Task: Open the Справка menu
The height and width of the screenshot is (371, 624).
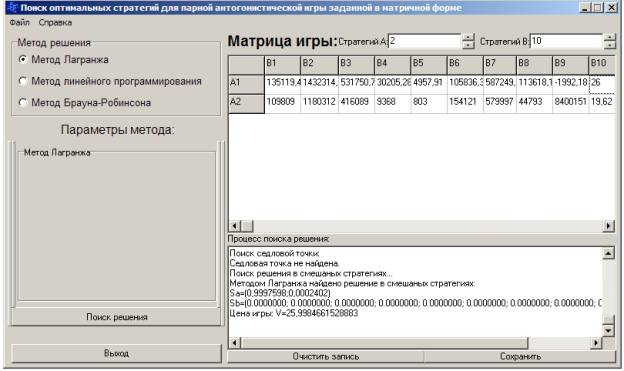Action: point(55,23)
